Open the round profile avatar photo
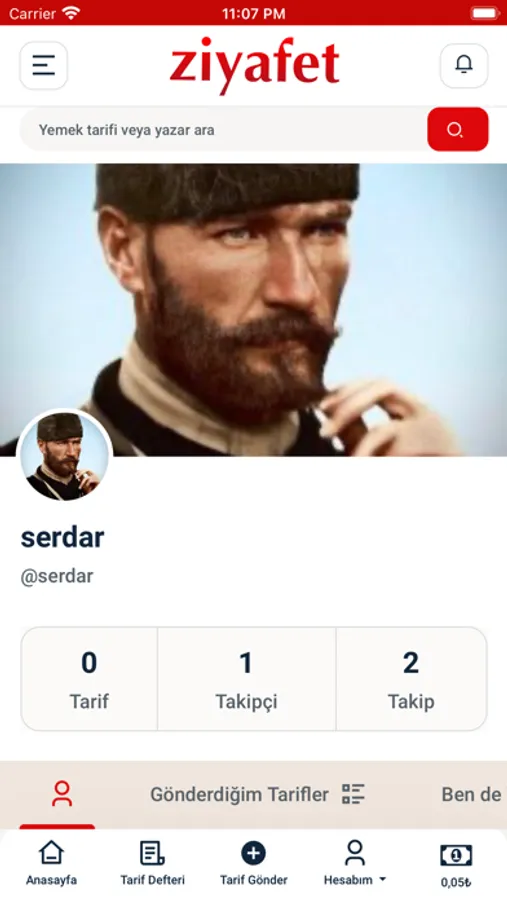The image size is (507, 900). (64, 456)
